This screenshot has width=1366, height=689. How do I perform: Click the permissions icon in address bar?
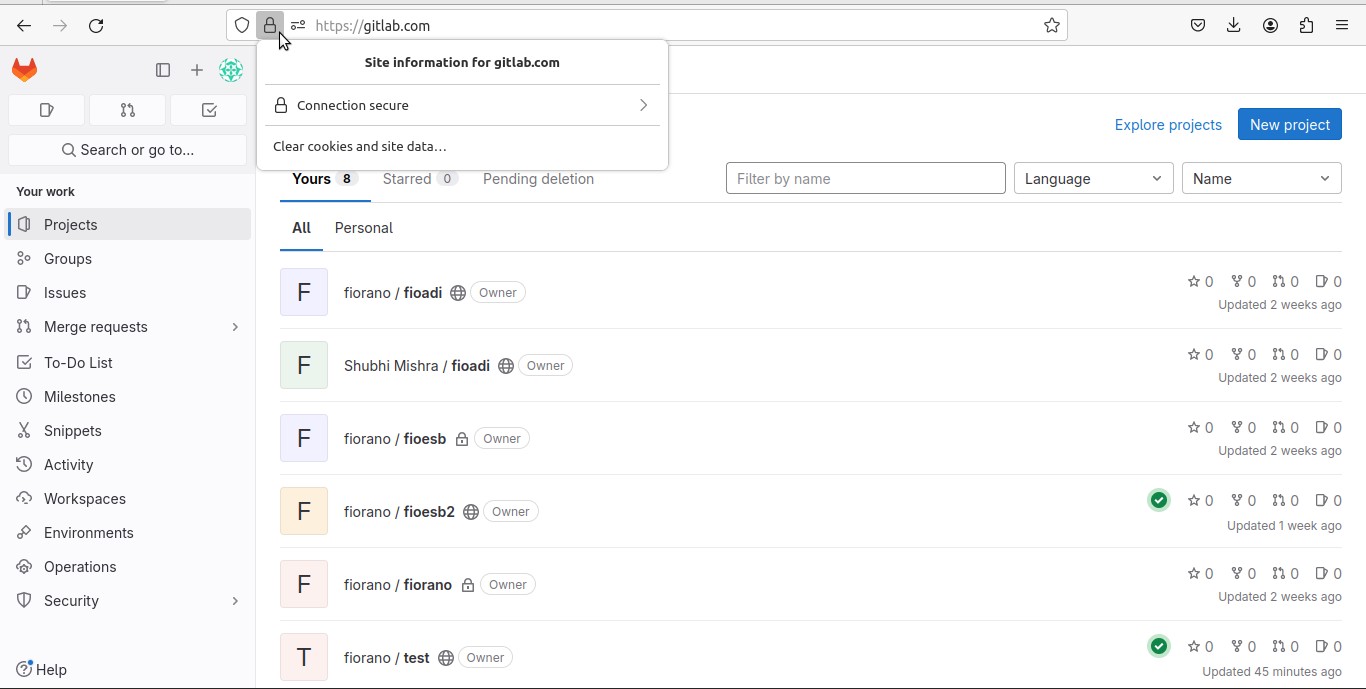298,26
